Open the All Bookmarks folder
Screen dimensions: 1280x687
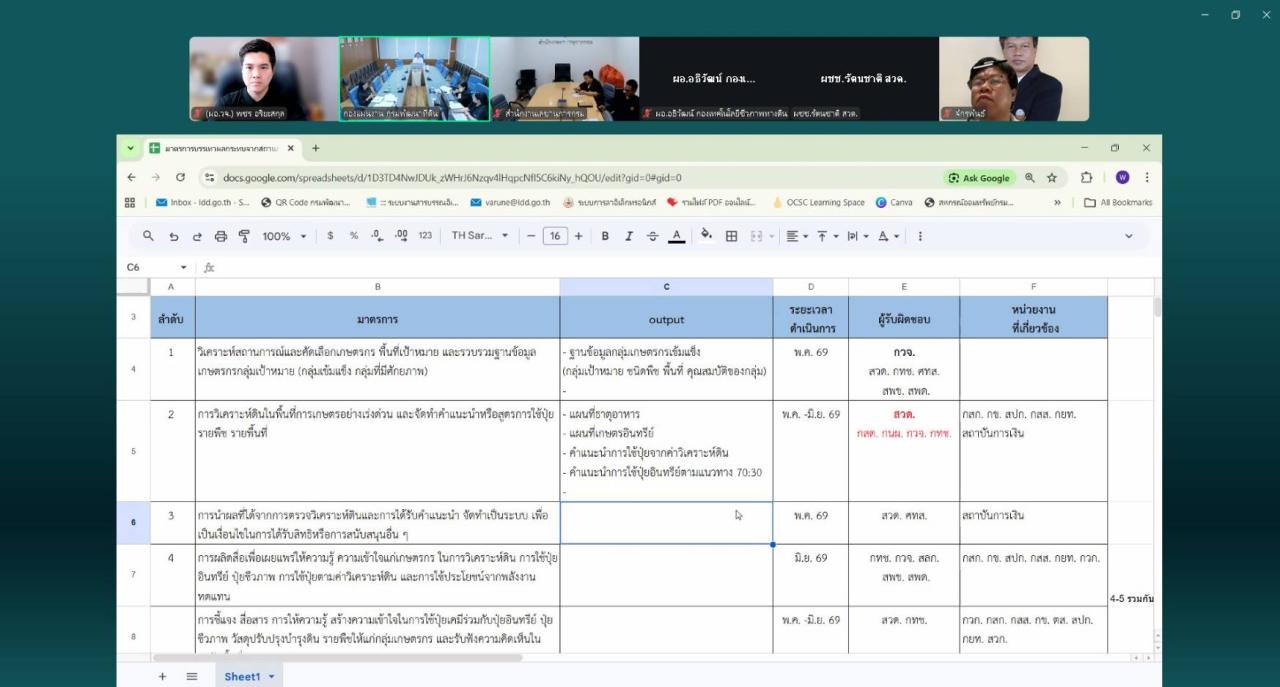pyautogui.click(x=1118, y=202)
